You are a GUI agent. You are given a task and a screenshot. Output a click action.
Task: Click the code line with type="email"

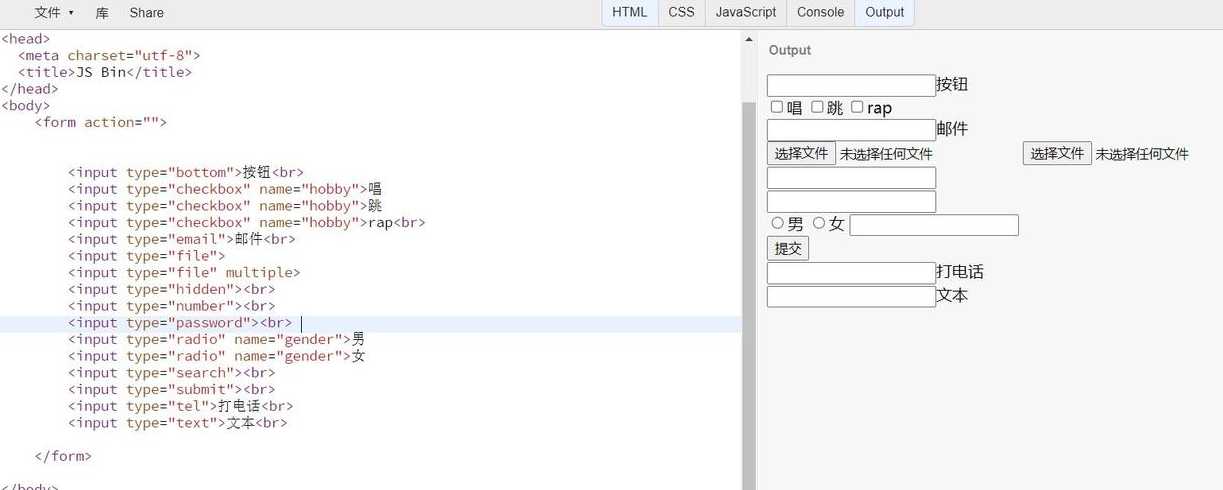click(182, 239)
